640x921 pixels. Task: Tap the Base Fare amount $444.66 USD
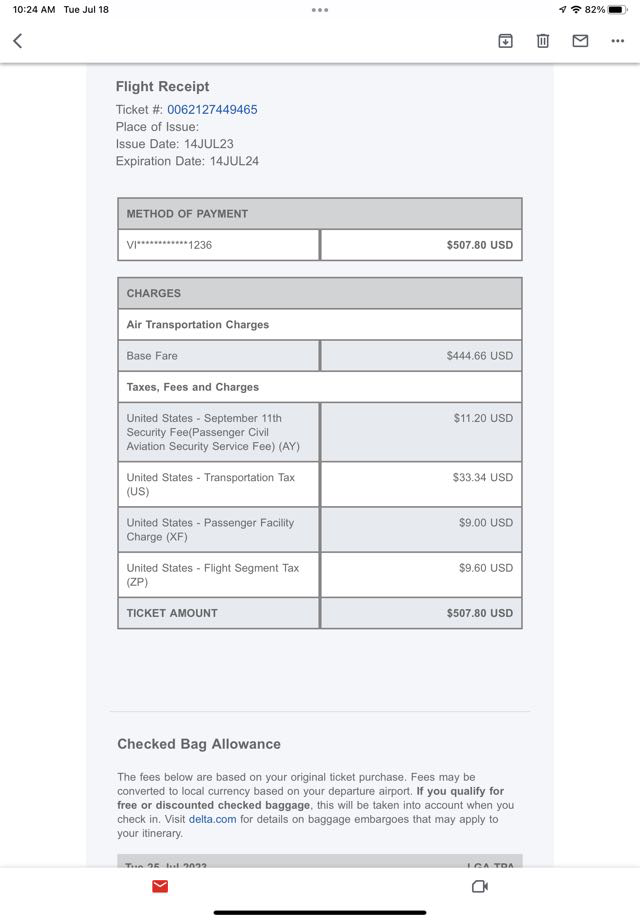(479, 356)
